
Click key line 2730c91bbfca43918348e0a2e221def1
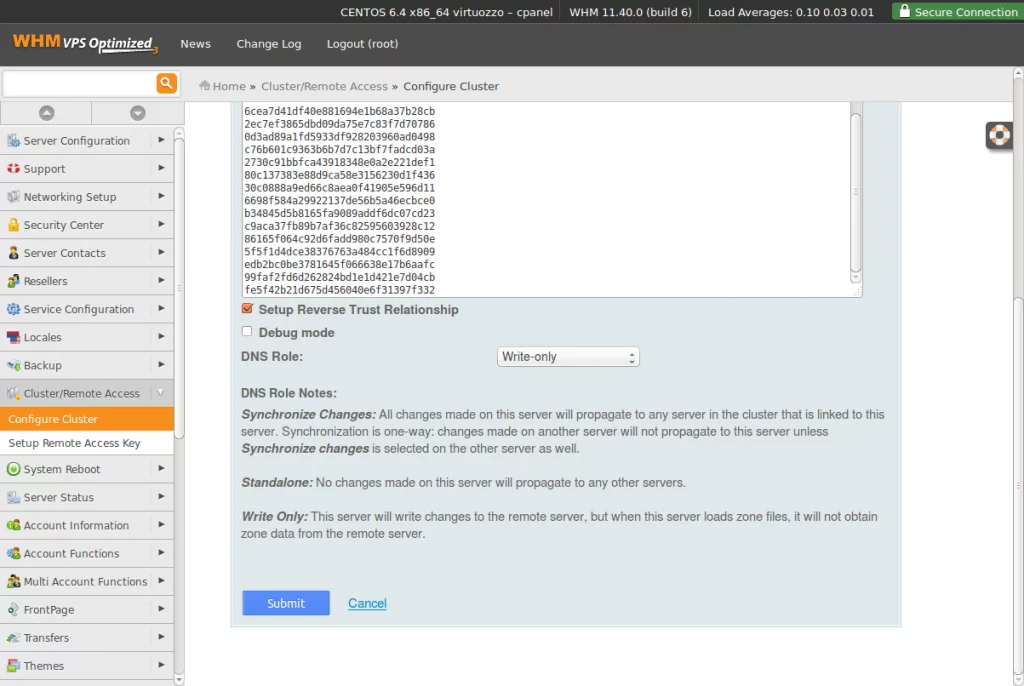340,162
